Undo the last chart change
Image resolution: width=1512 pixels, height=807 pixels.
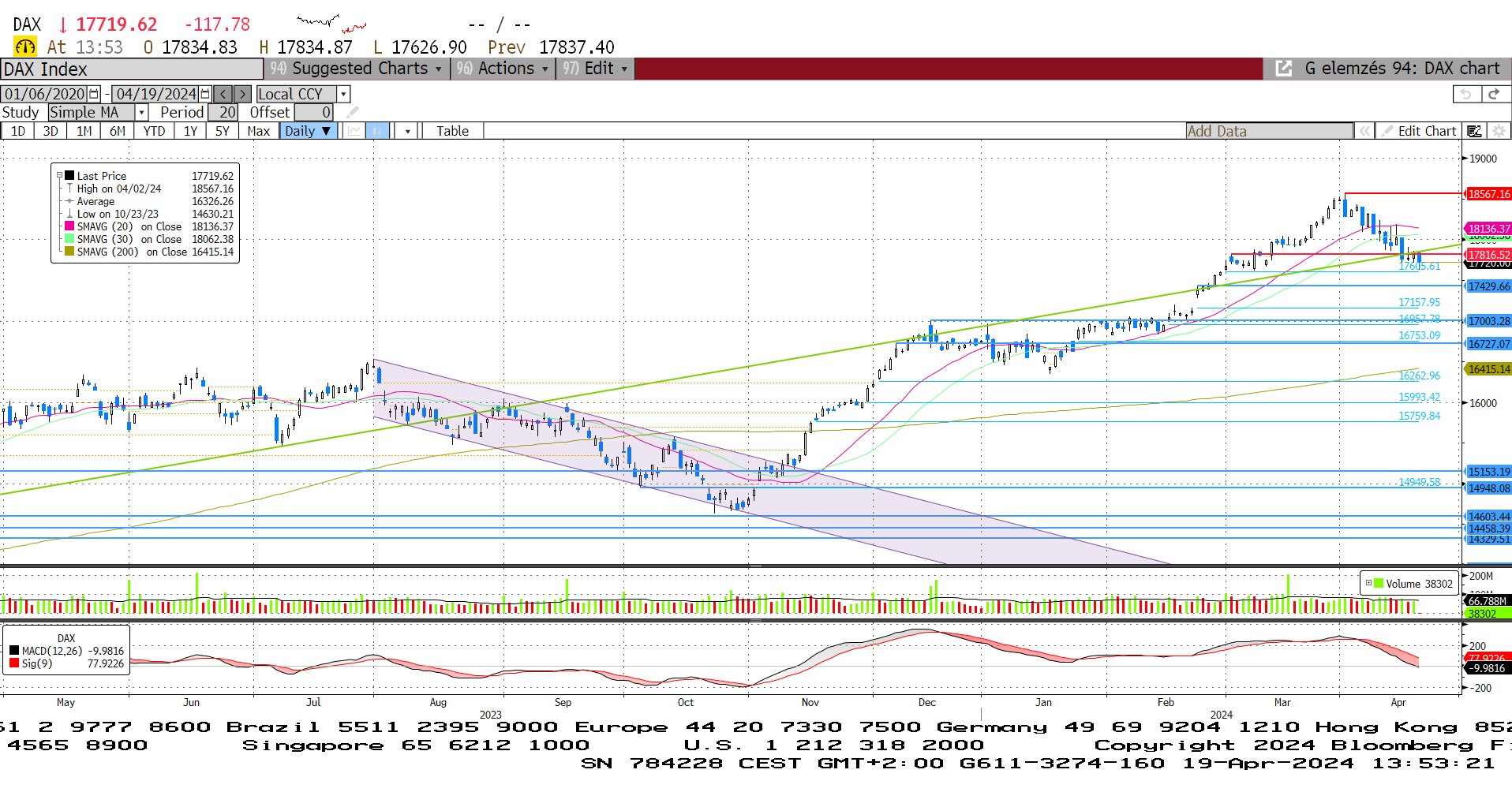click(1466, 94)
